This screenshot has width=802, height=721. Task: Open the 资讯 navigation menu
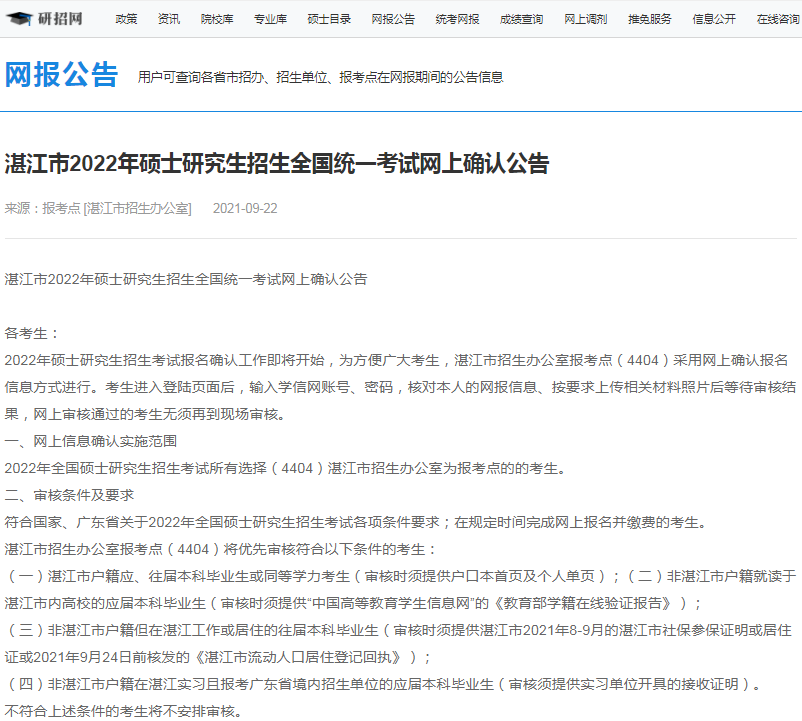pos(168,18)
